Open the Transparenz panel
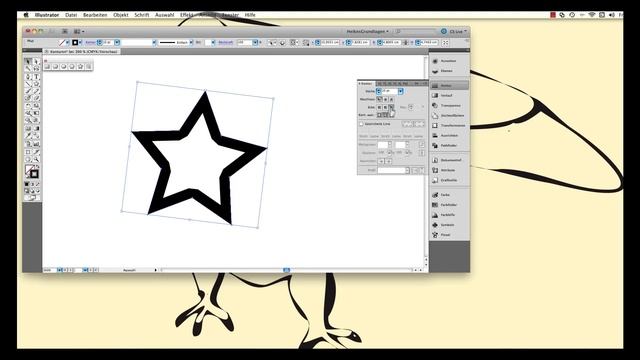This screenshot has width=640, height=360. (x=449, y=105)
